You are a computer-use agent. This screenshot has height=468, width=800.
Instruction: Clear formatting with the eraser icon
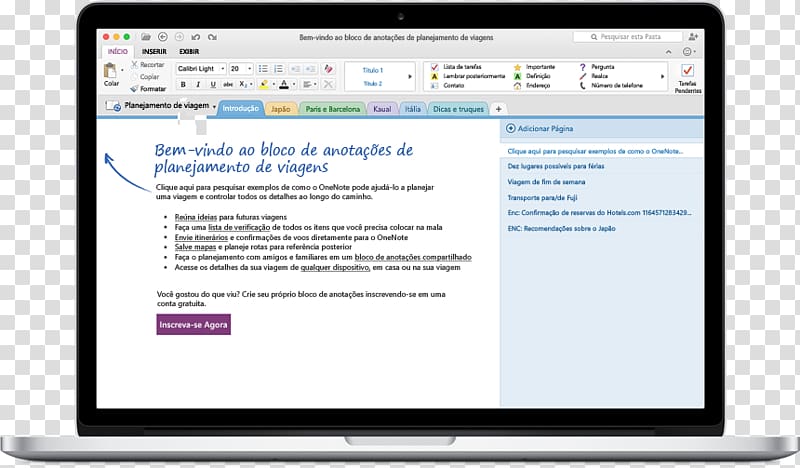tap(329, 68)
